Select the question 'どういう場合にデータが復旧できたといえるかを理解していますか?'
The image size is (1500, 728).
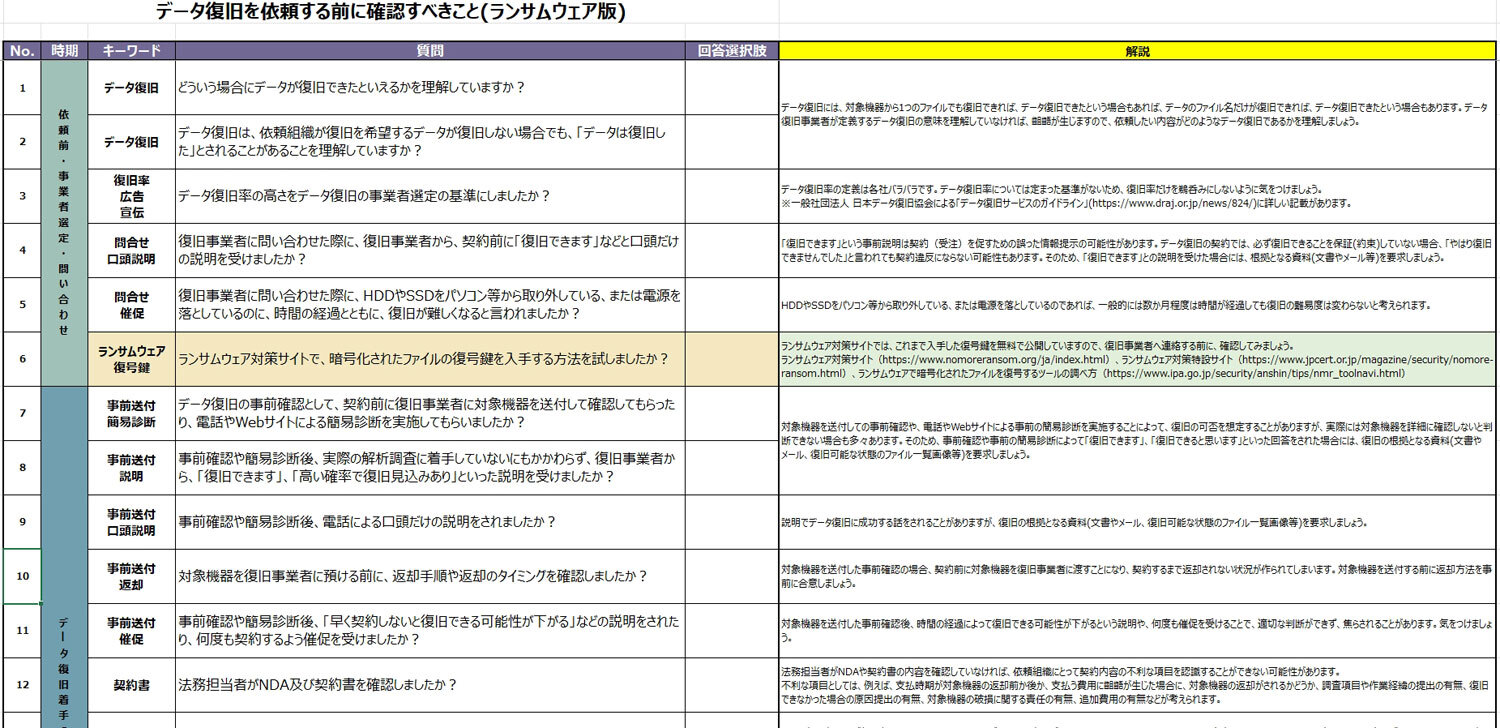[x=429, y=88]
